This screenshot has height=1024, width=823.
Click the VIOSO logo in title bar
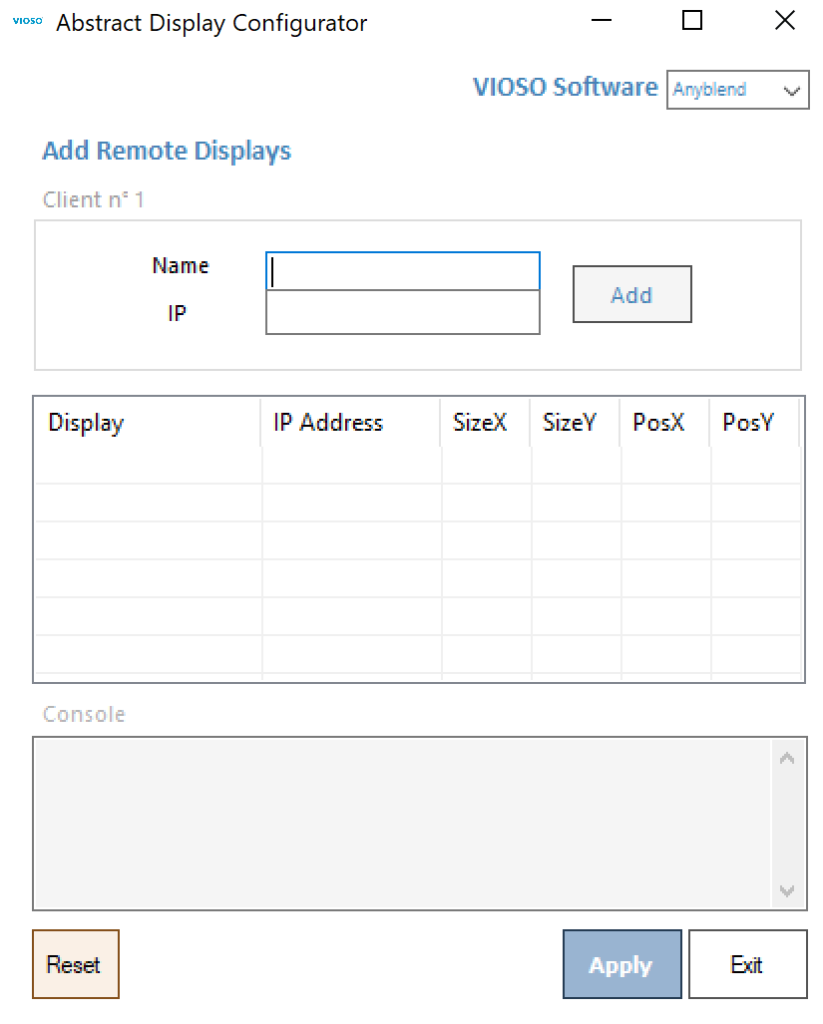point(27,21)
